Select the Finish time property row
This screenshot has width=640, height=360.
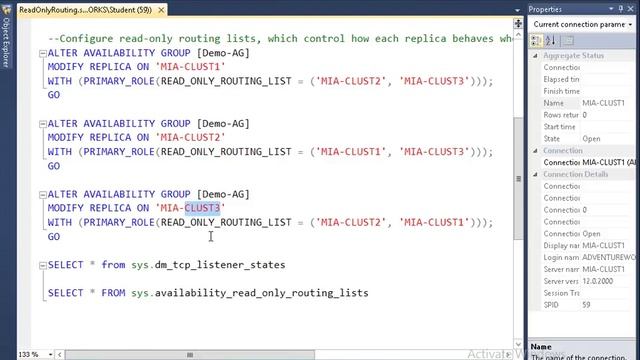pyautogui.click(x=587, y=91)
